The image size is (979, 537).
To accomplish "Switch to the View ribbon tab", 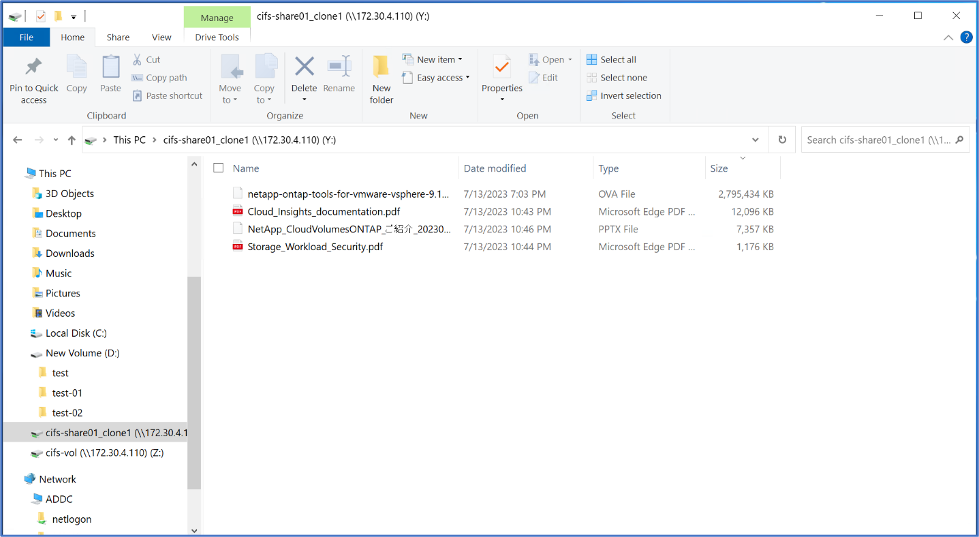I will (161, 37).
